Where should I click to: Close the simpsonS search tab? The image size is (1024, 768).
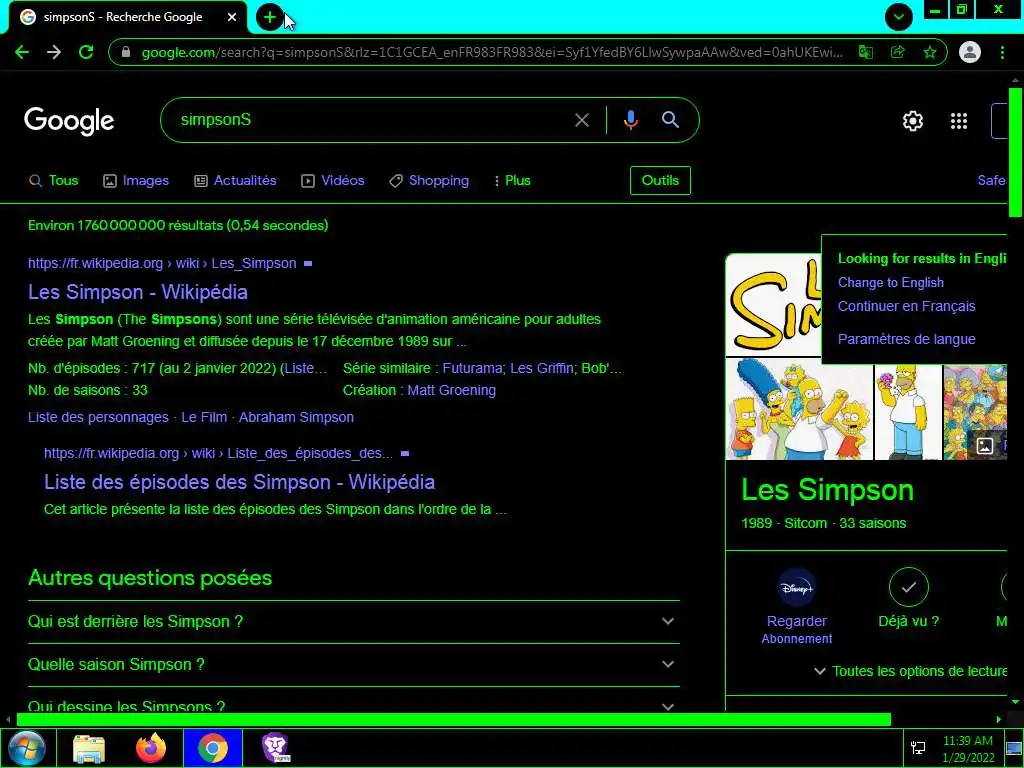pyautogui.click(x=232, y=17)
